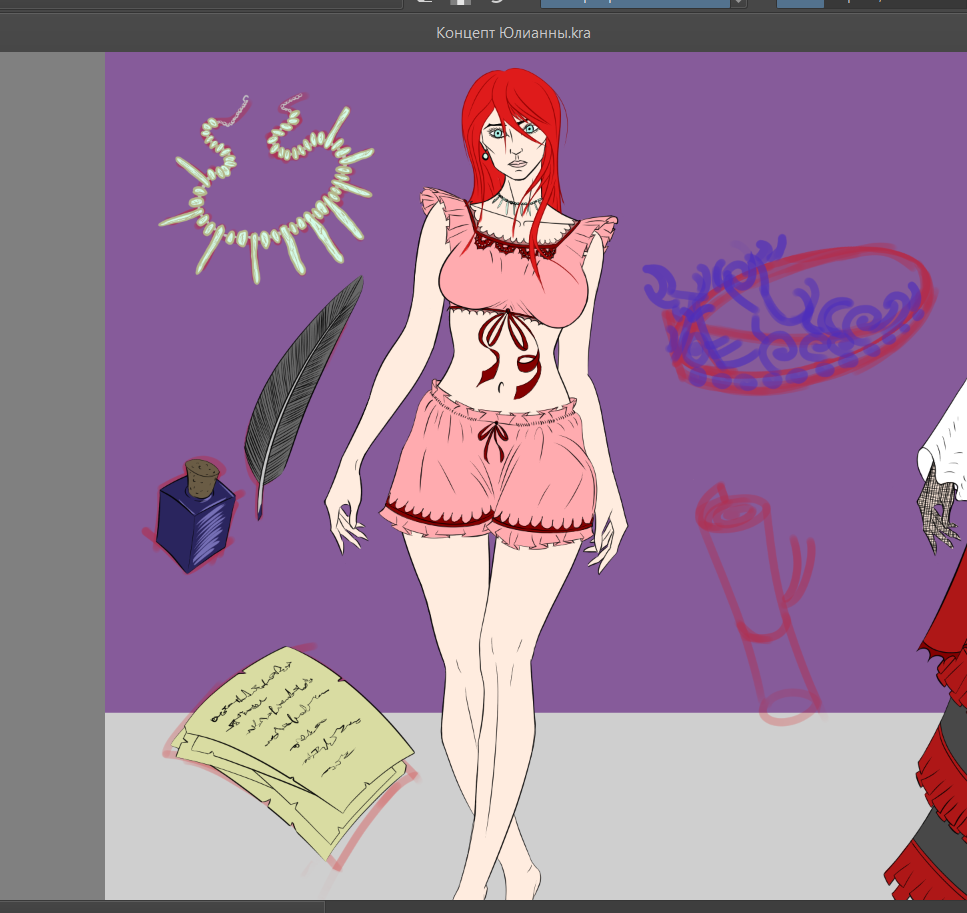The image size is (967, 913).
Task: Click the blue ink bottle body
Action: coord(194,526)
